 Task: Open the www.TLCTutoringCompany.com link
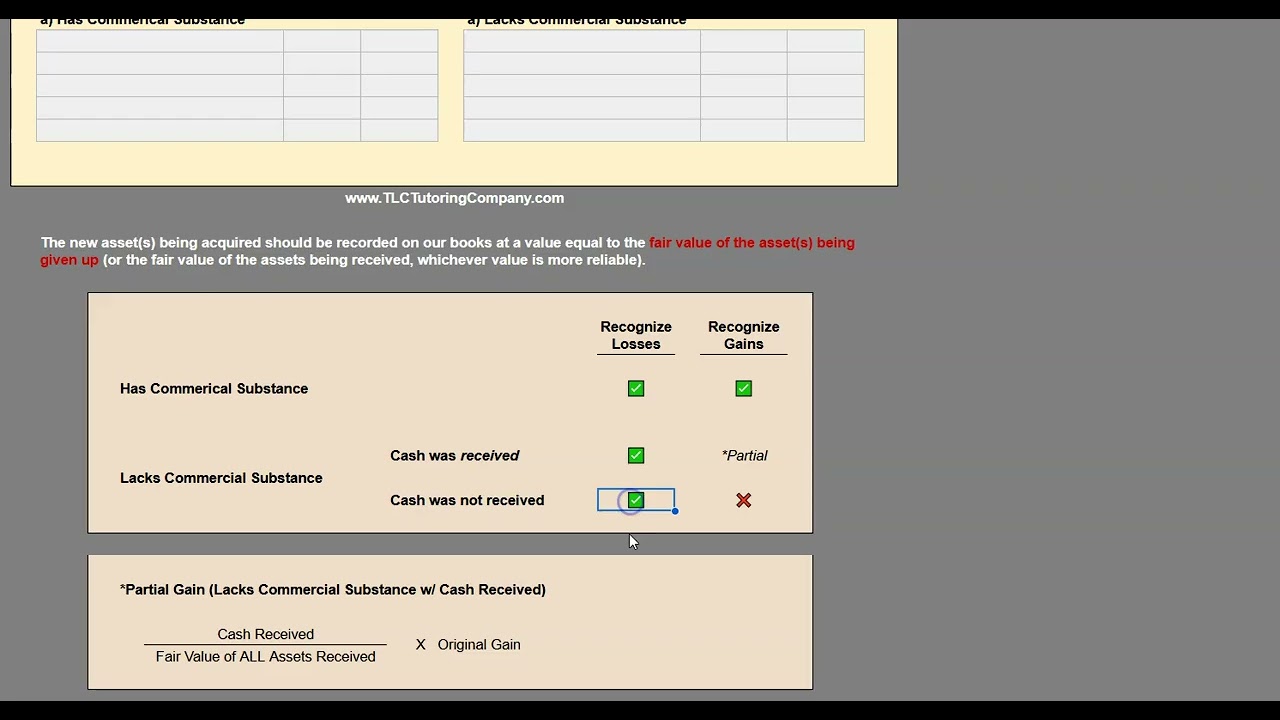pyautogui.click(x=454, y=198)
